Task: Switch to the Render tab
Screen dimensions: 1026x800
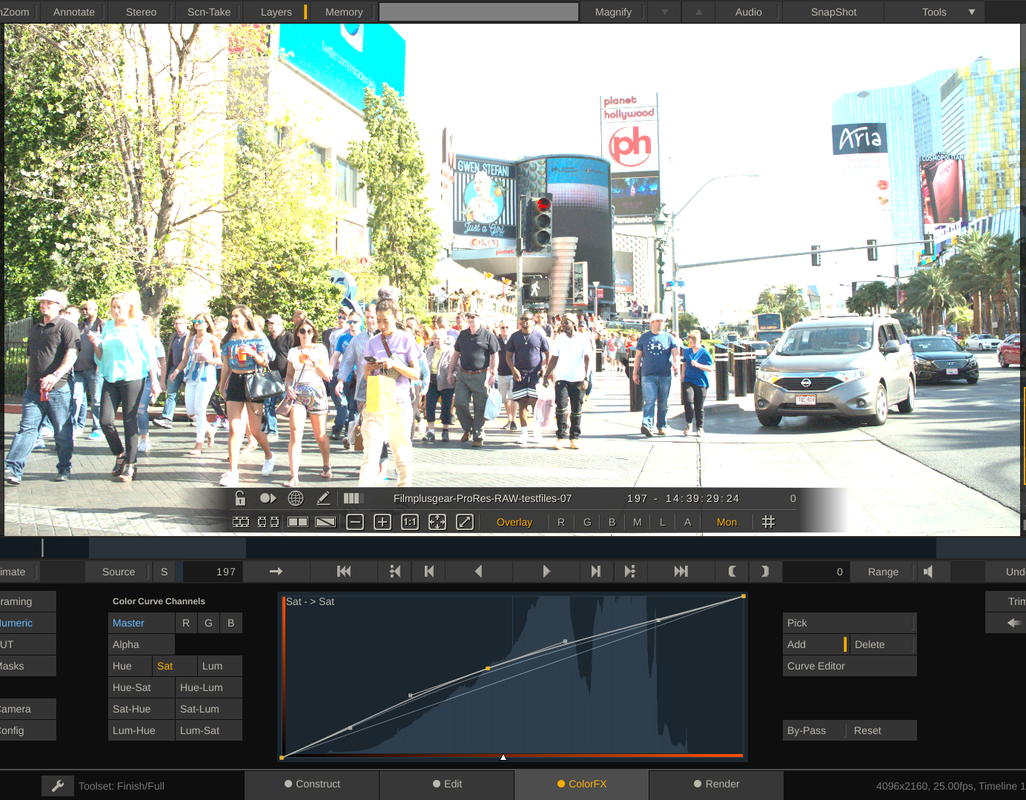Action: tap(716, 784)
